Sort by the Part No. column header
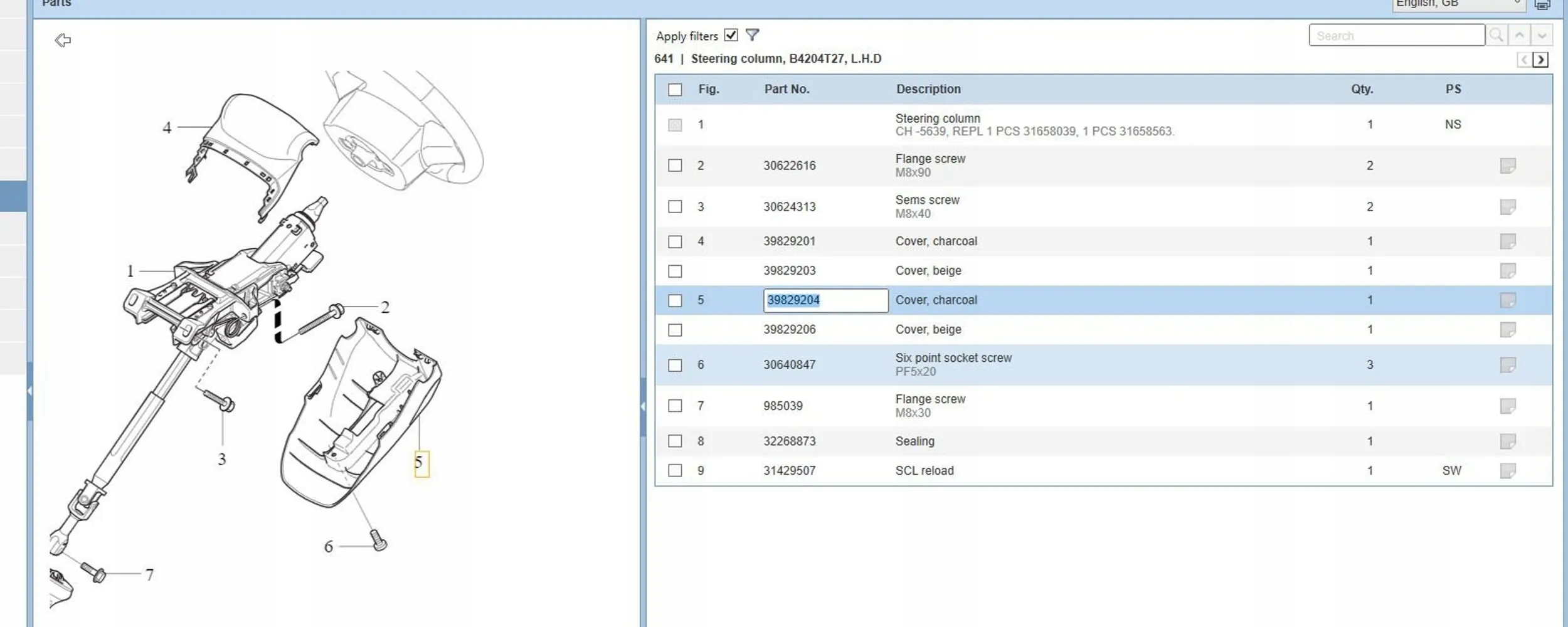 click(787, 89)
